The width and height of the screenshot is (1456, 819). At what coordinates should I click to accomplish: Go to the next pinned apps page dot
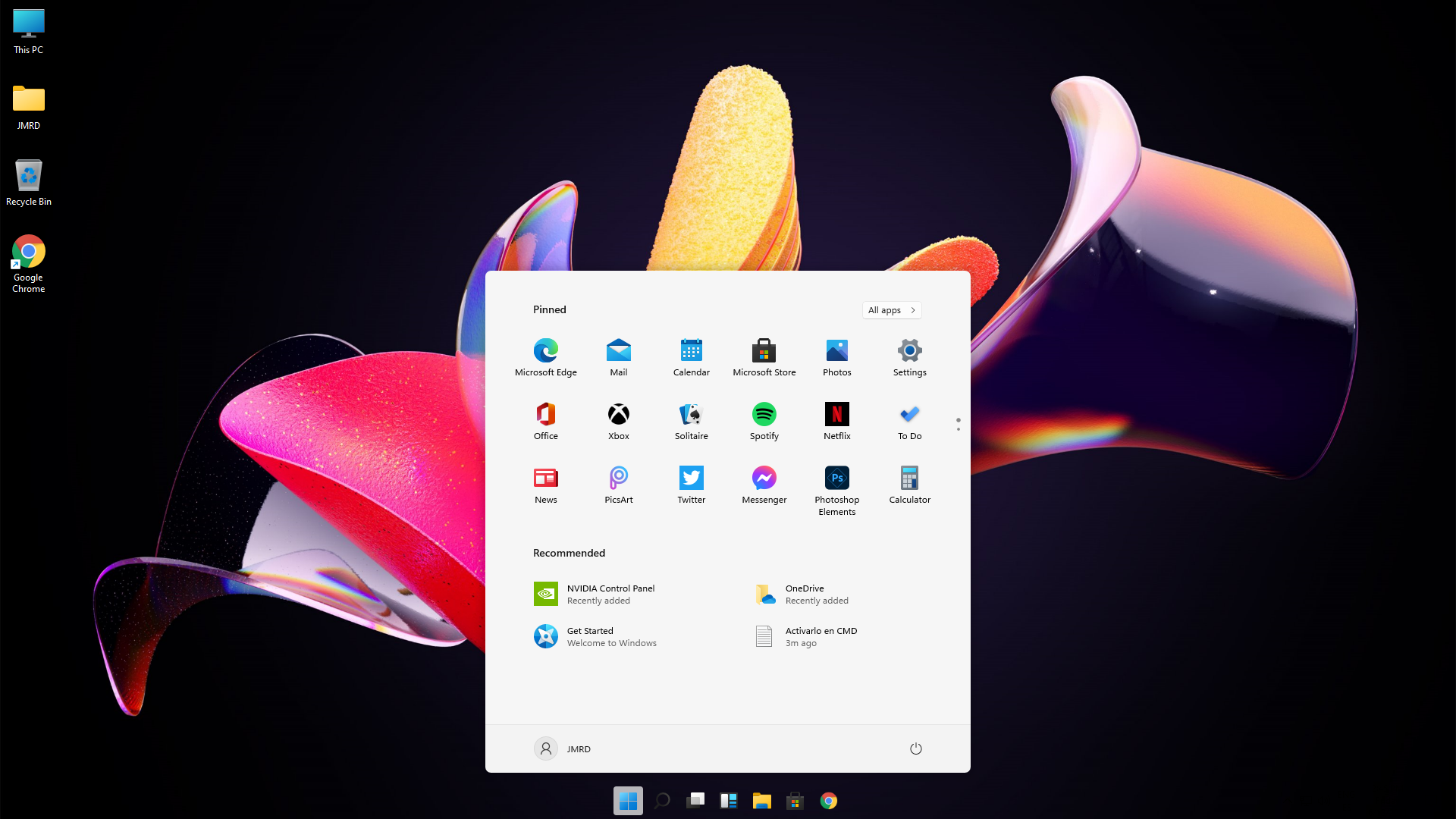click(x=958, y=429)
